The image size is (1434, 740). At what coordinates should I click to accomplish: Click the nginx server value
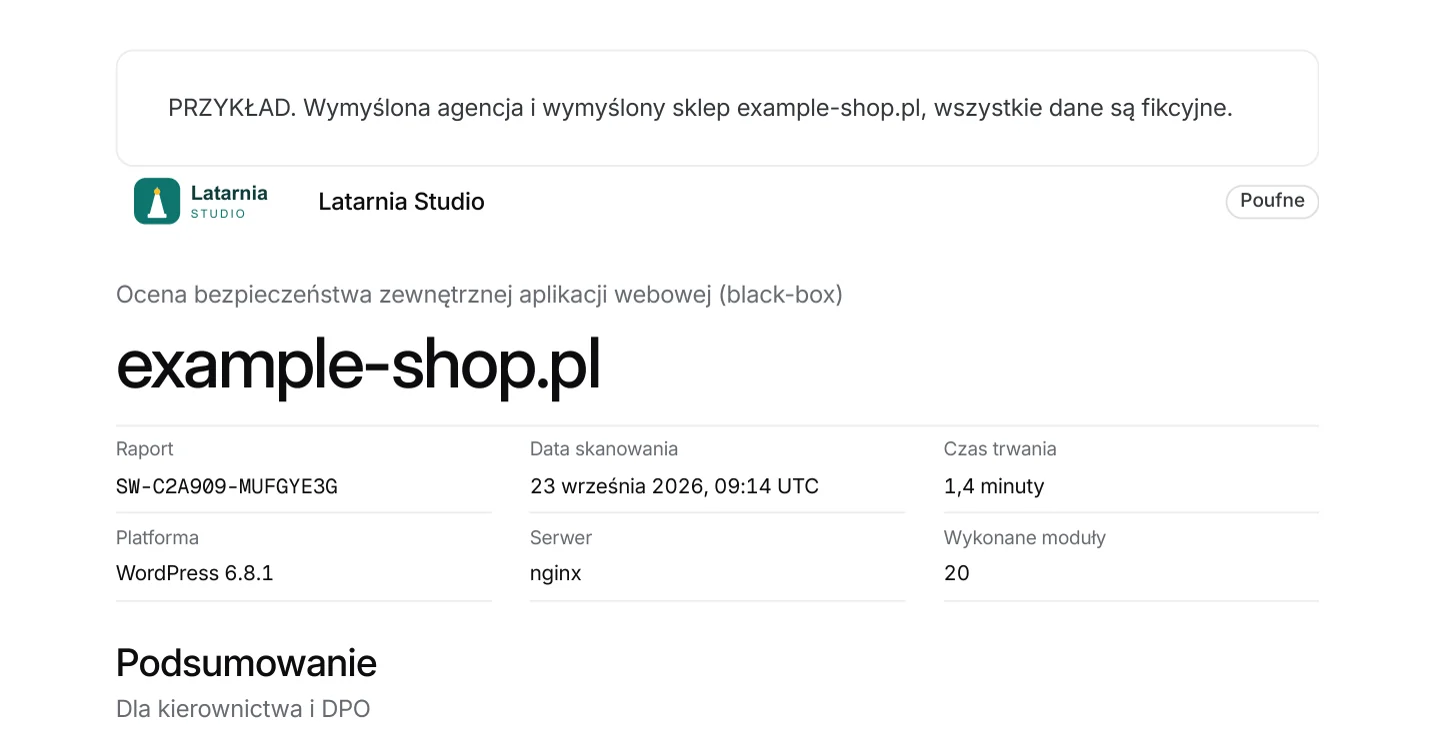coord(555,574)
